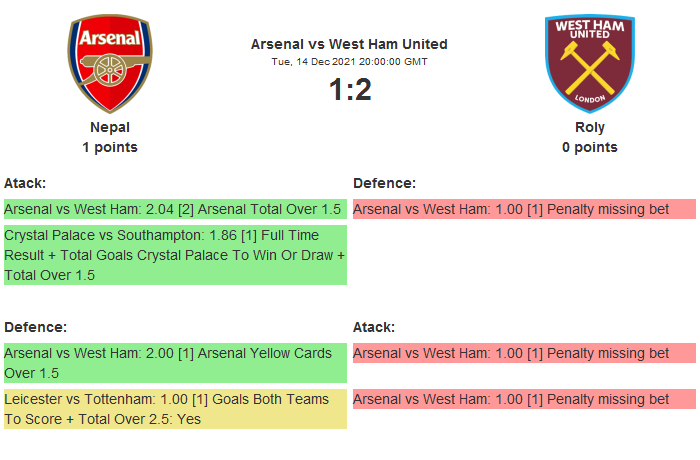Screen dimensions: 700x460
Task: Open the Arsenal vs West Ham United title
Action: [349, 44]
